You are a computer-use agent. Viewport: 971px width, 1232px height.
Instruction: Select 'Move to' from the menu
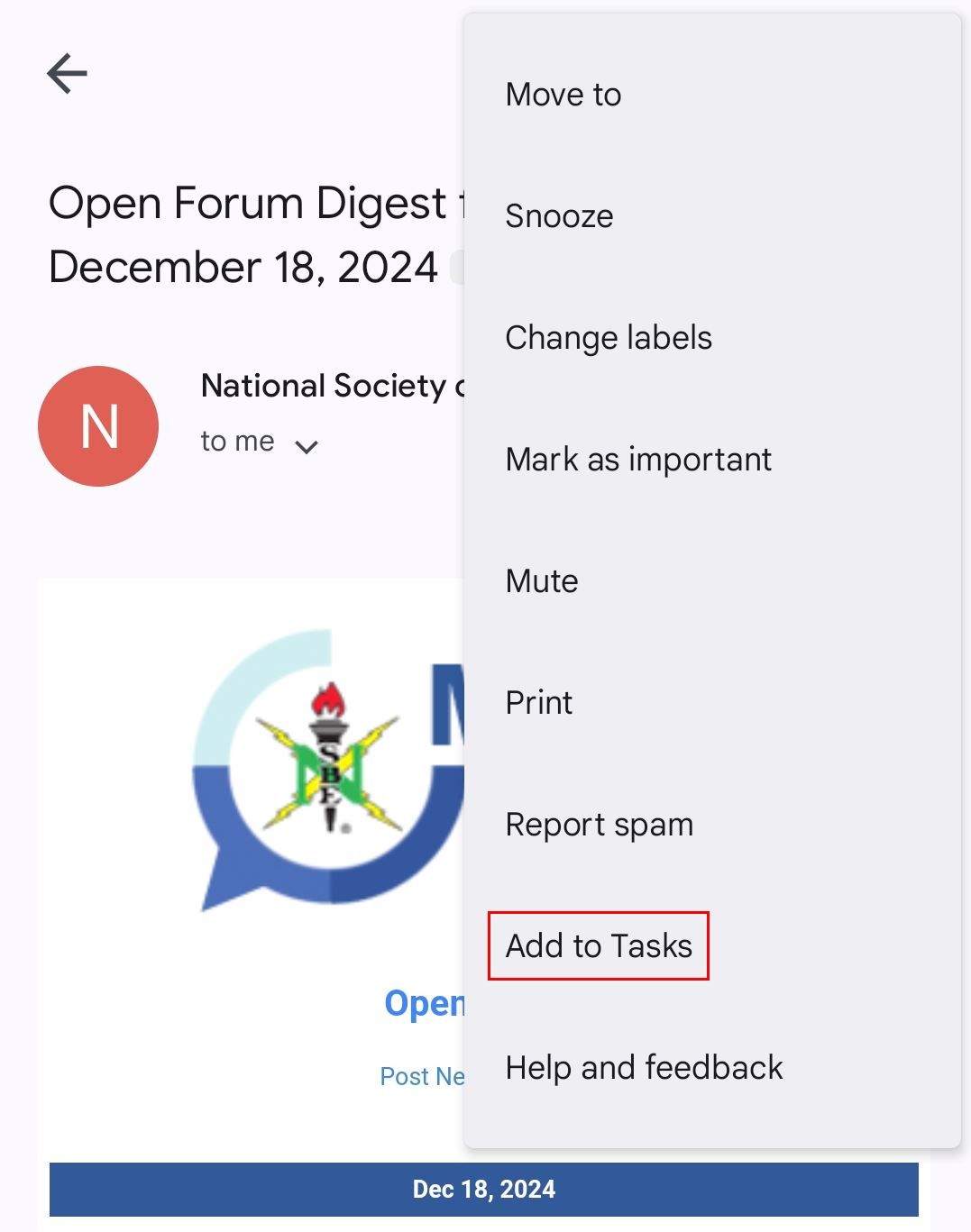pos(563,93)
